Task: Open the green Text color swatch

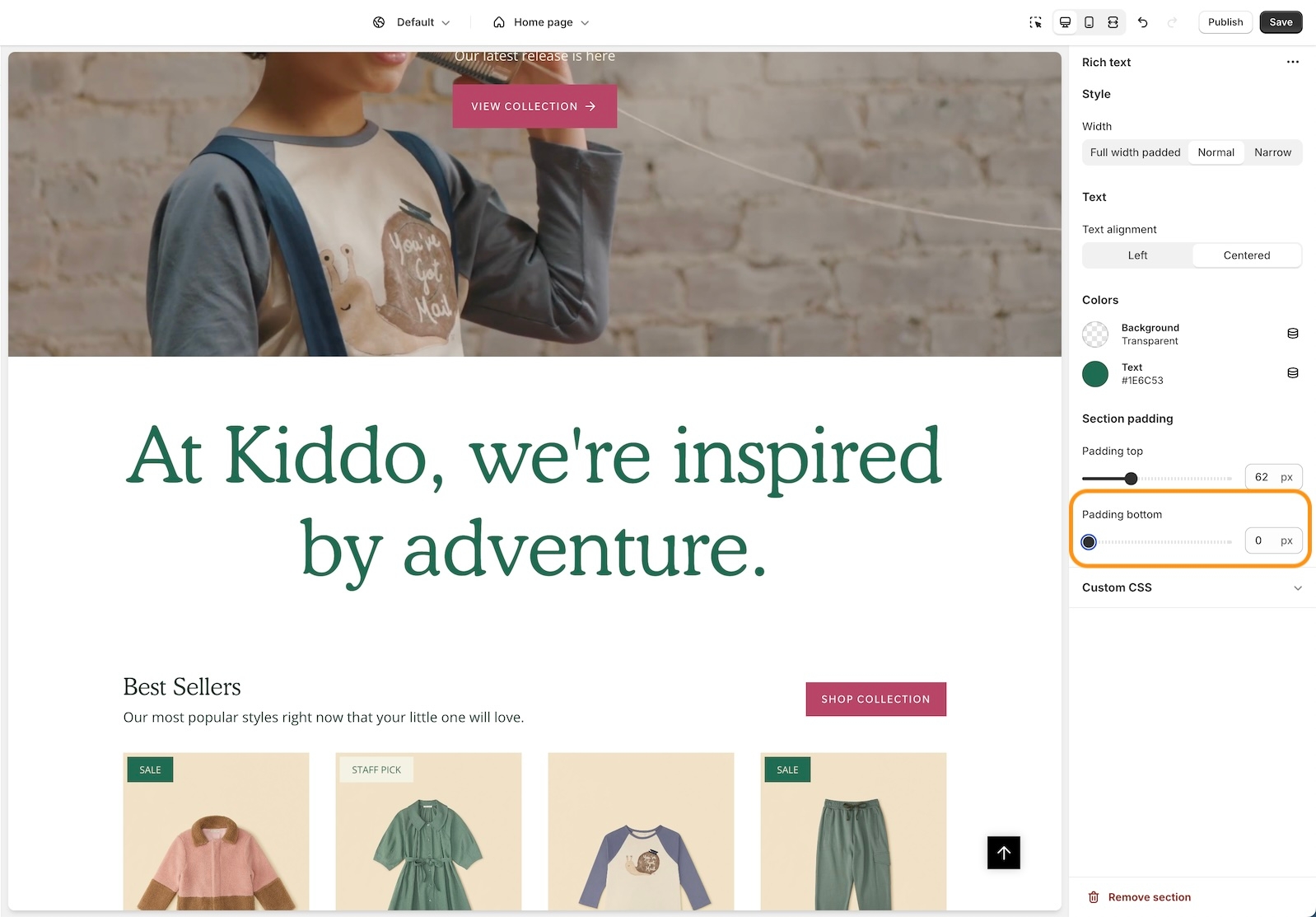Action: click(x=1094, y=374)
